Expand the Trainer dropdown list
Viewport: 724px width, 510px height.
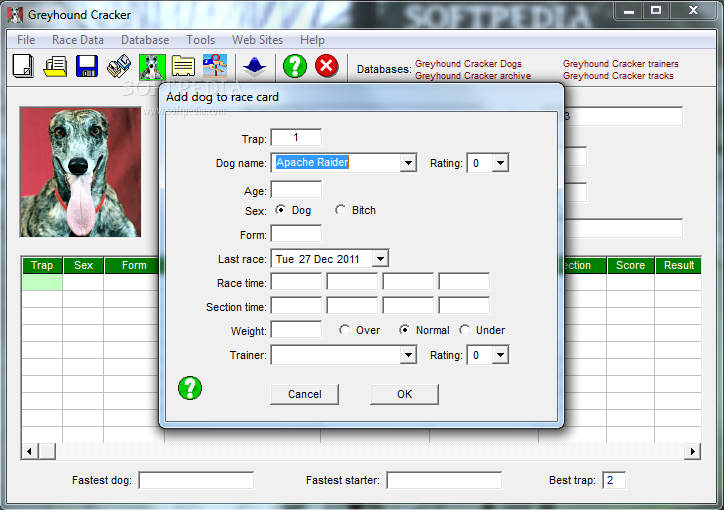(408, 355)
